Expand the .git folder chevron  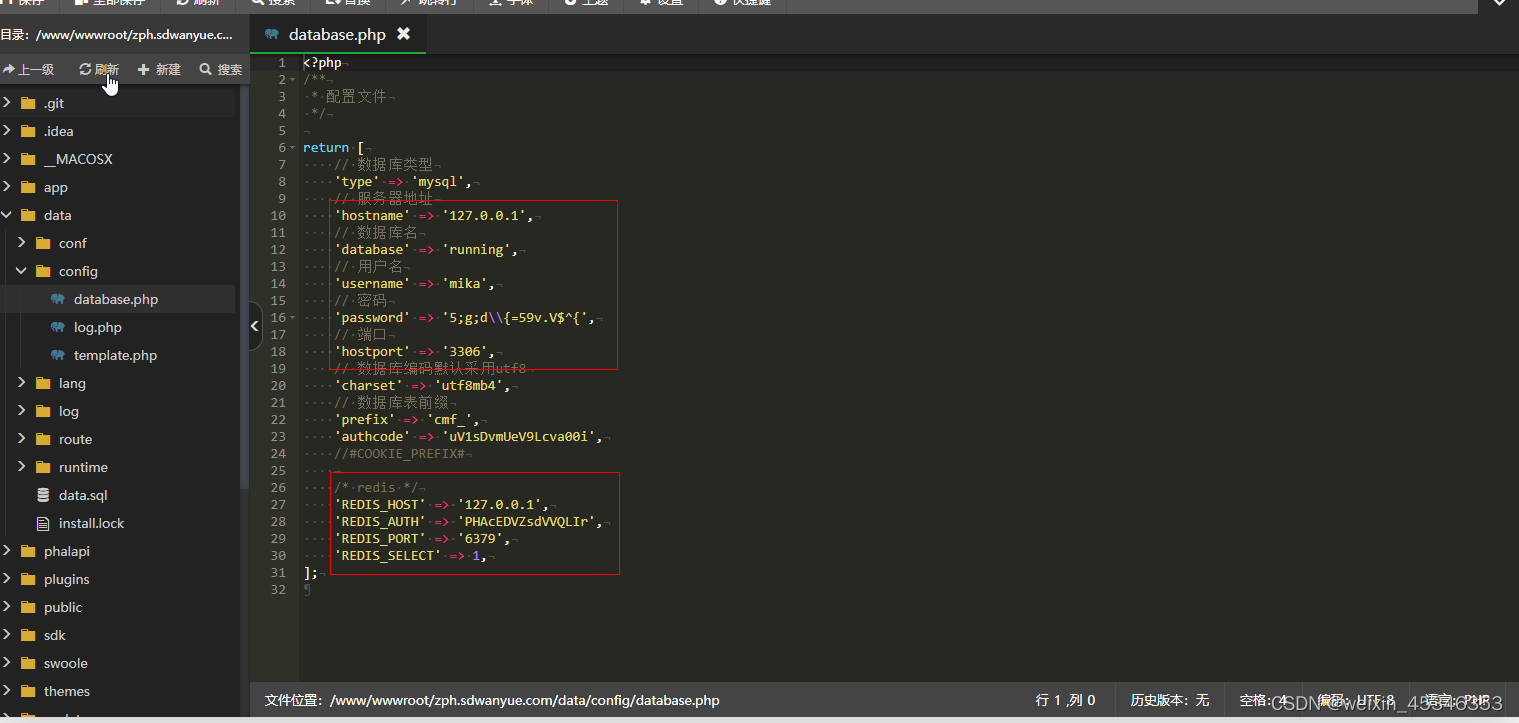coord(7,103)
